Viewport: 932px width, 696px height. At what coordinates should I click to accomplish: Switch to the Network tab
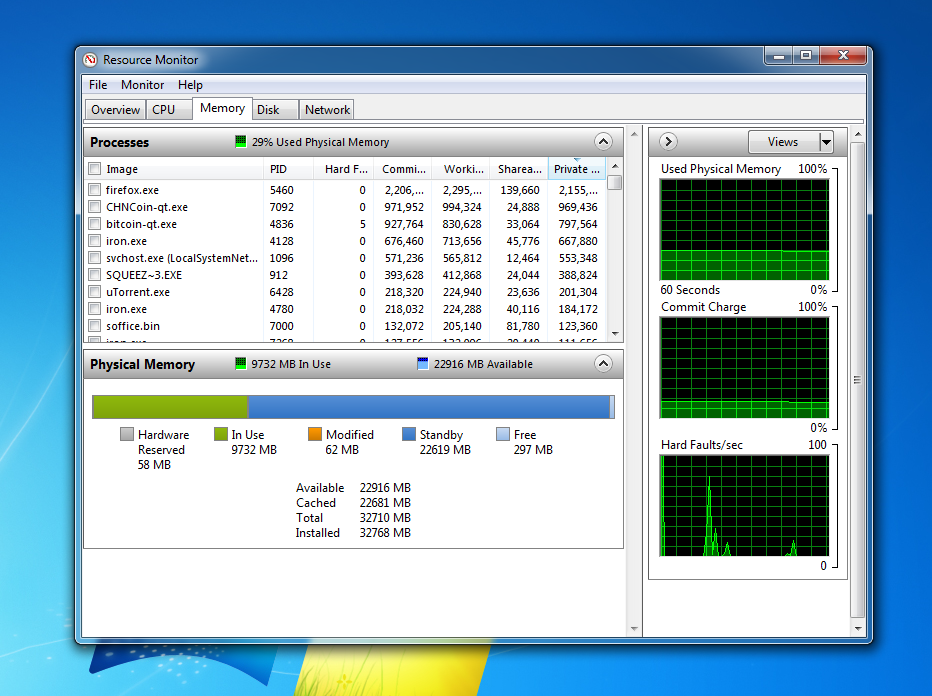328,110
